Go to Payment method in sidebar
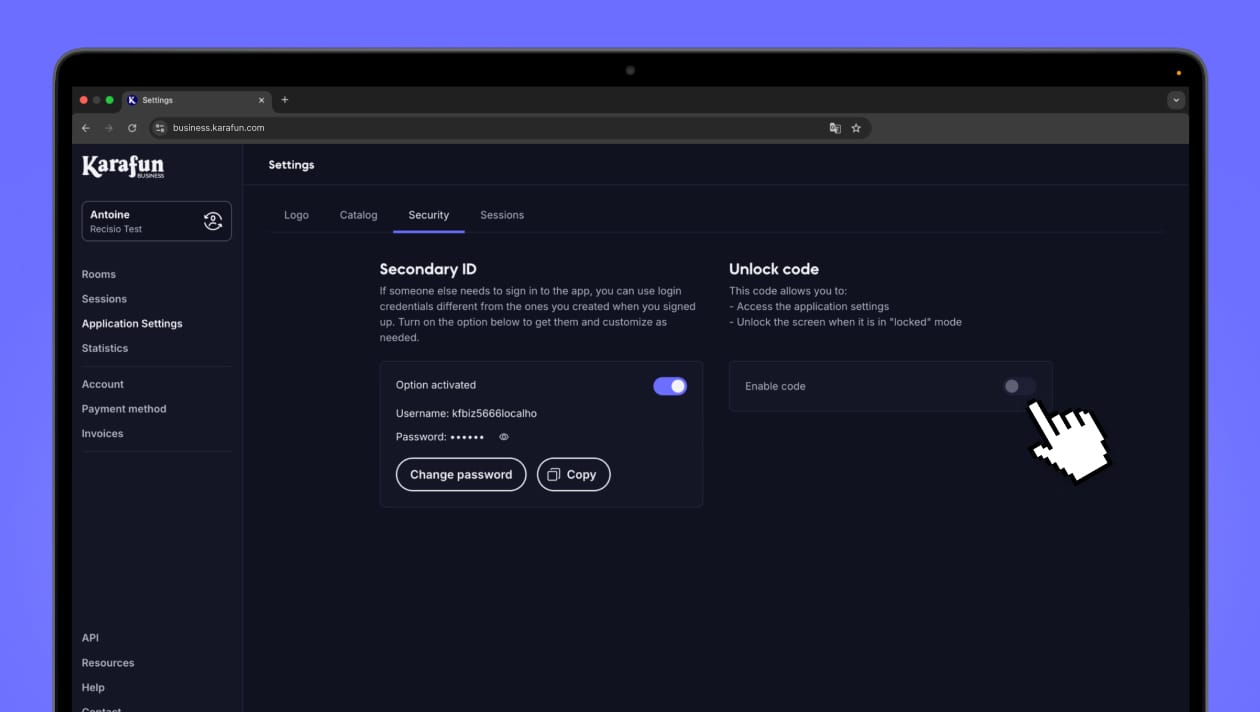 (x=124, y=409)
